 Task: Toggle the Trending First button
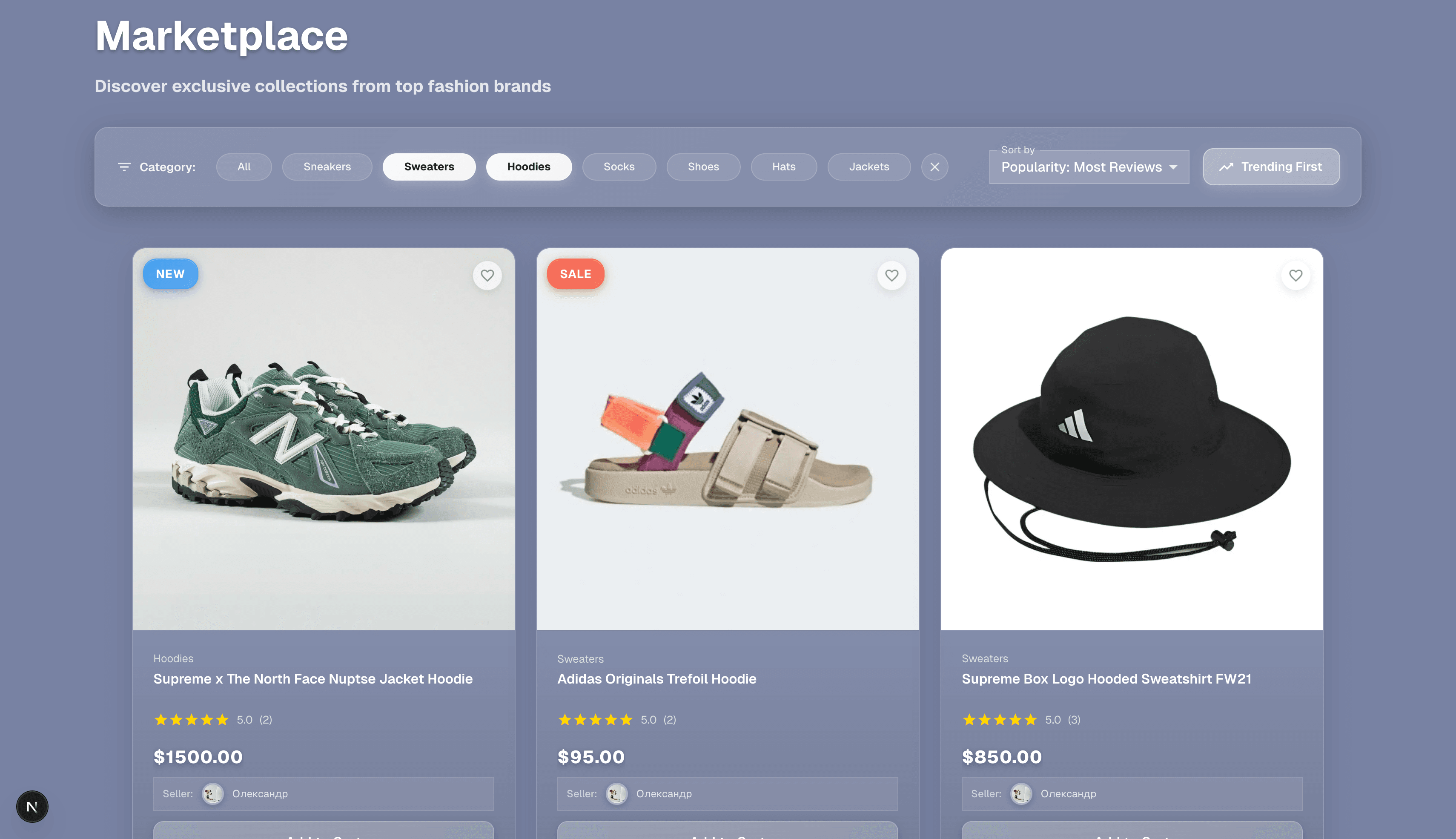[1271, 167]
